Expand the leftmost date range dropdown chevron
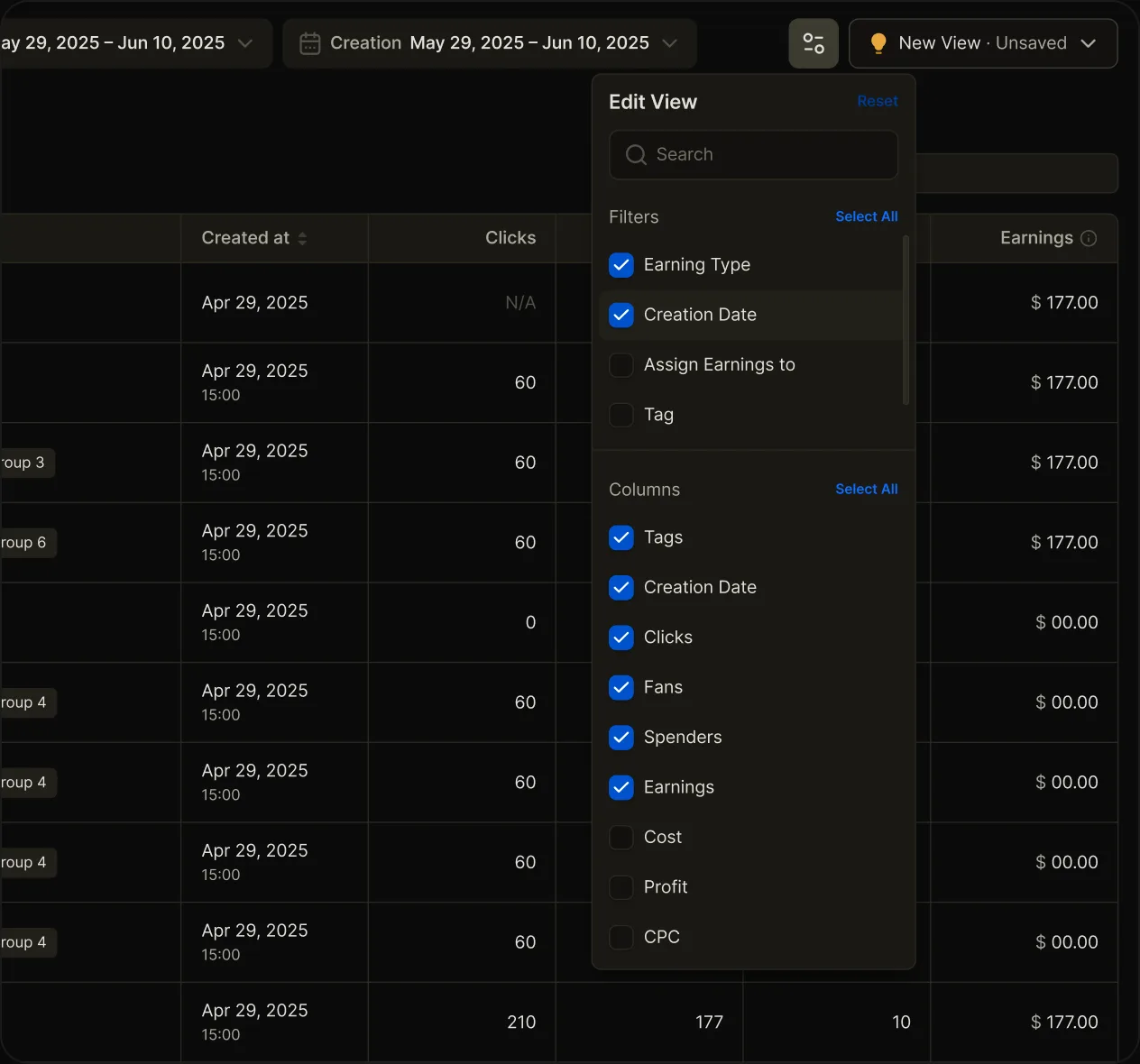Screen dimensions: 1140x1064 (244, 43)
